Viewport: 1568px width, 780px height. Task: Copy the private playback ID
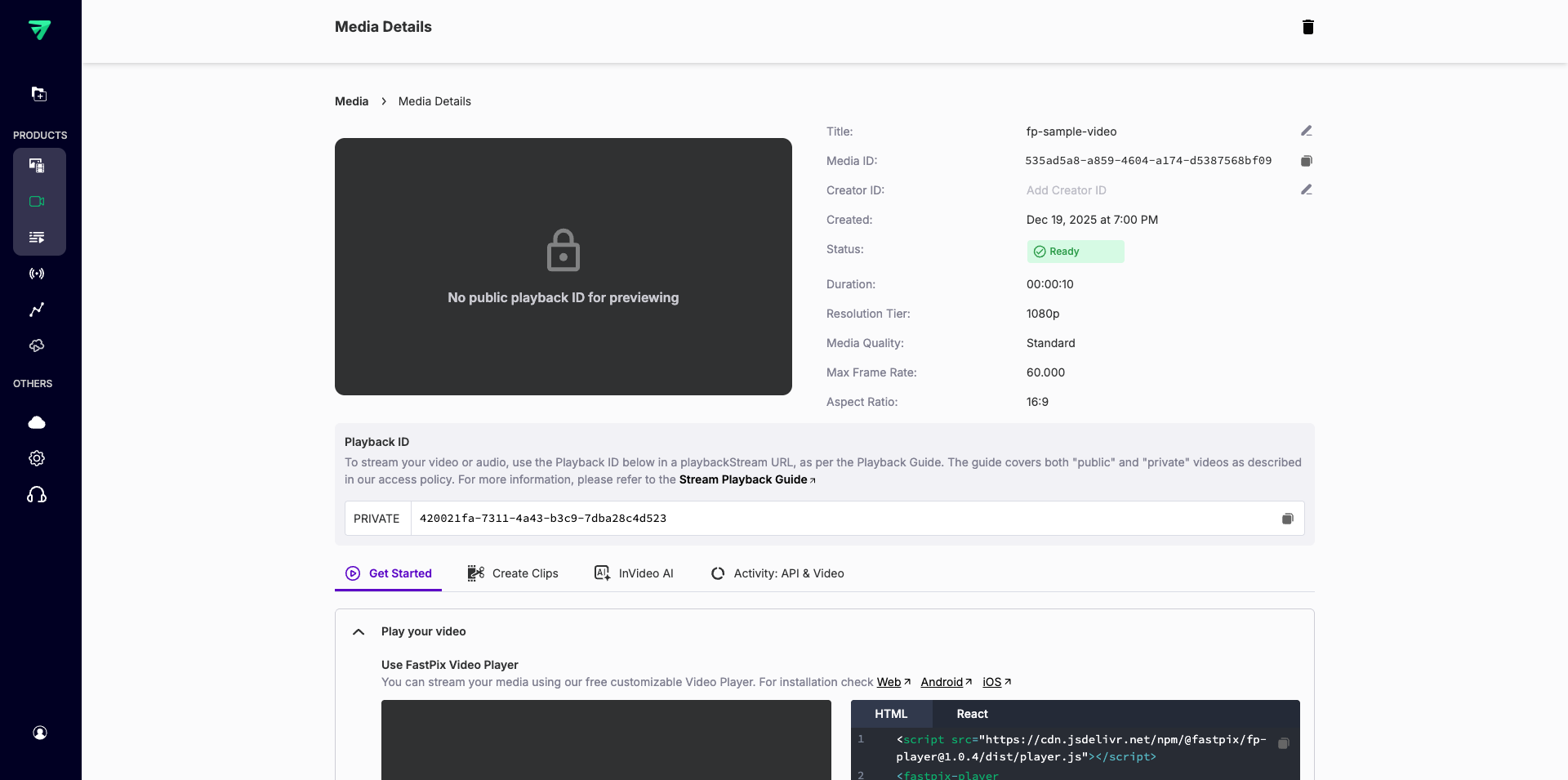1288,518
